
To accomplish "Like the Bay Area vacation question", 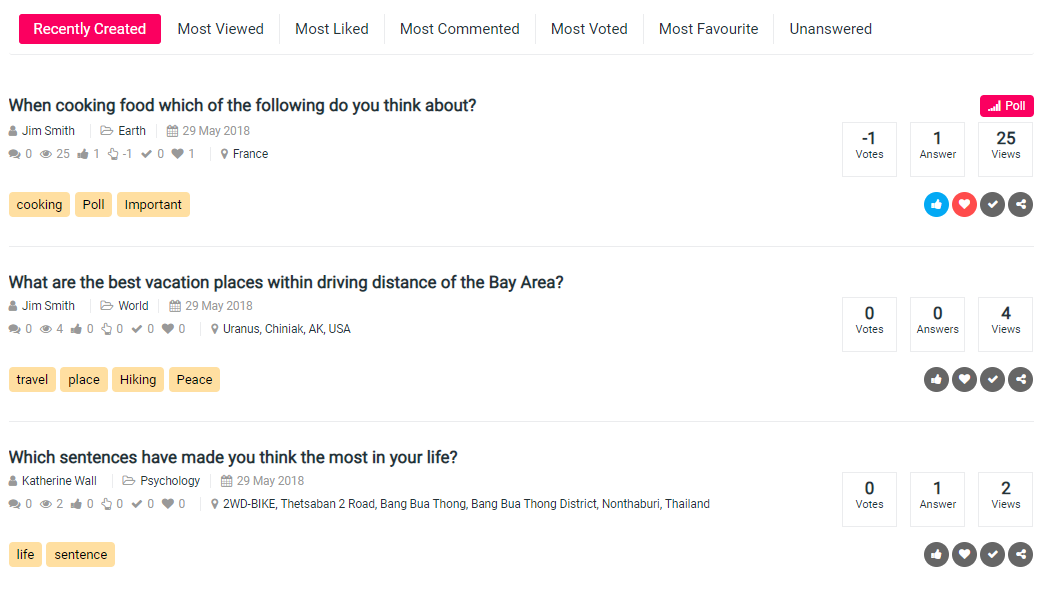I will tap(936, 380).
